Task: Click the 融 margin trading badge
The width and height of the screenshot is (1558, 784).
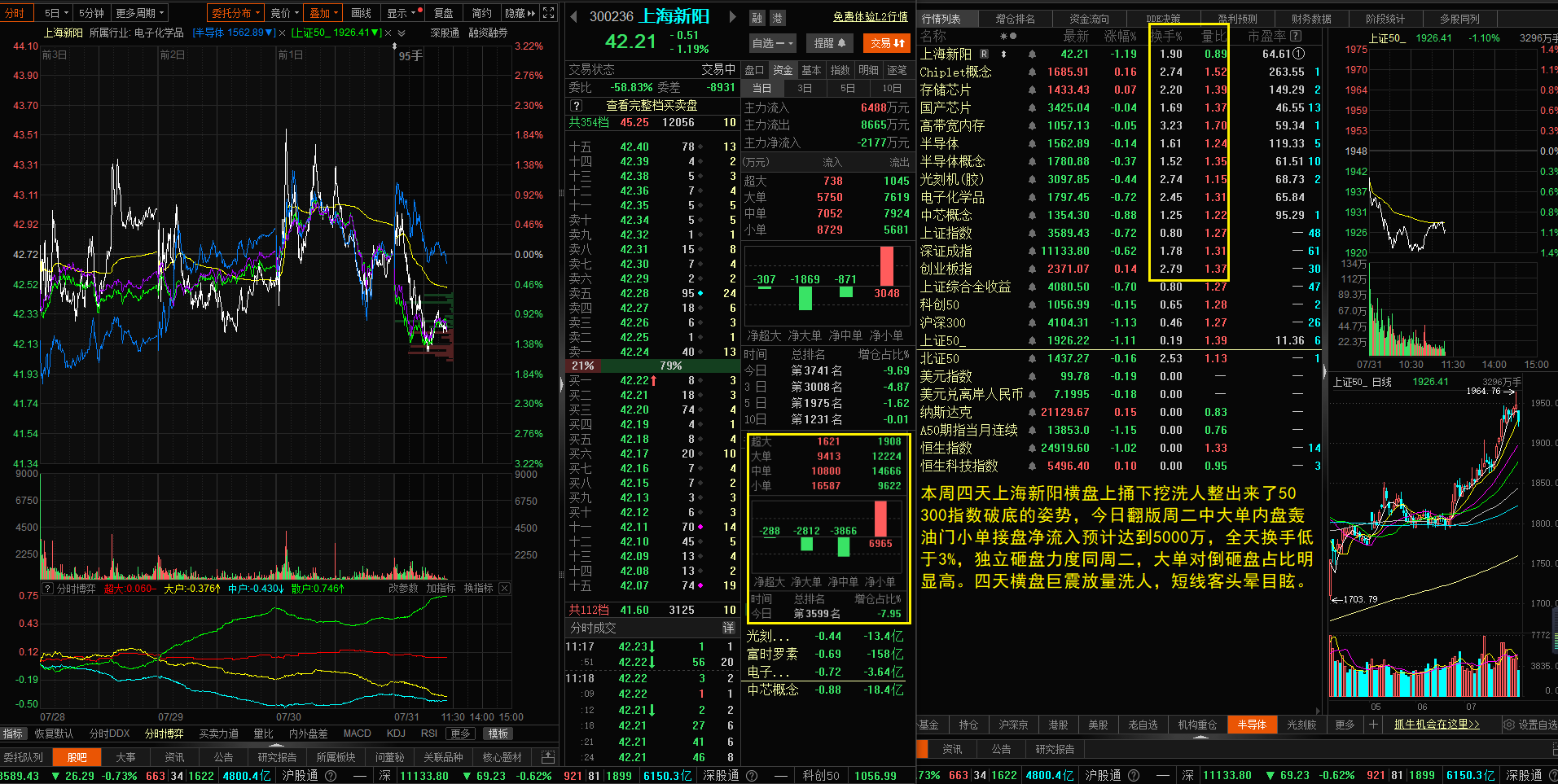Action: point(757,17)
